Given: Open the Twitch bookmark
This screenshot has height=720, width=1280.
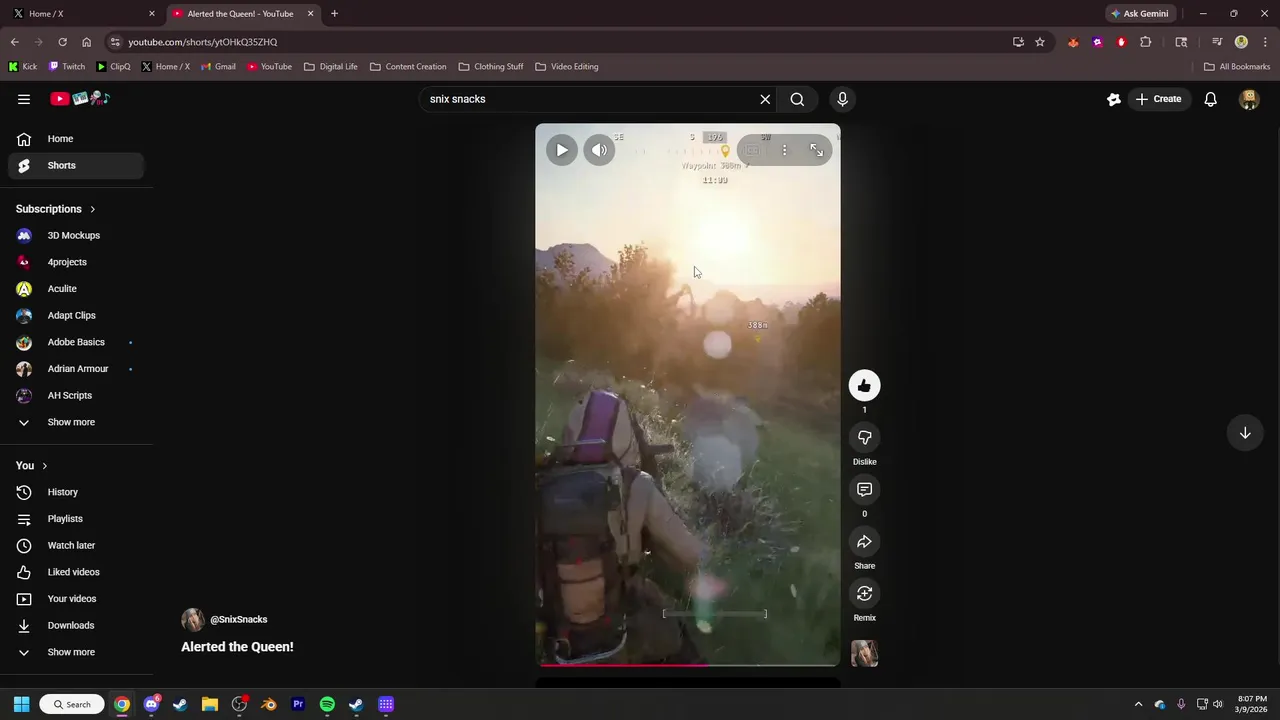Looking at the screenshot, I should [x=67, y=67].
